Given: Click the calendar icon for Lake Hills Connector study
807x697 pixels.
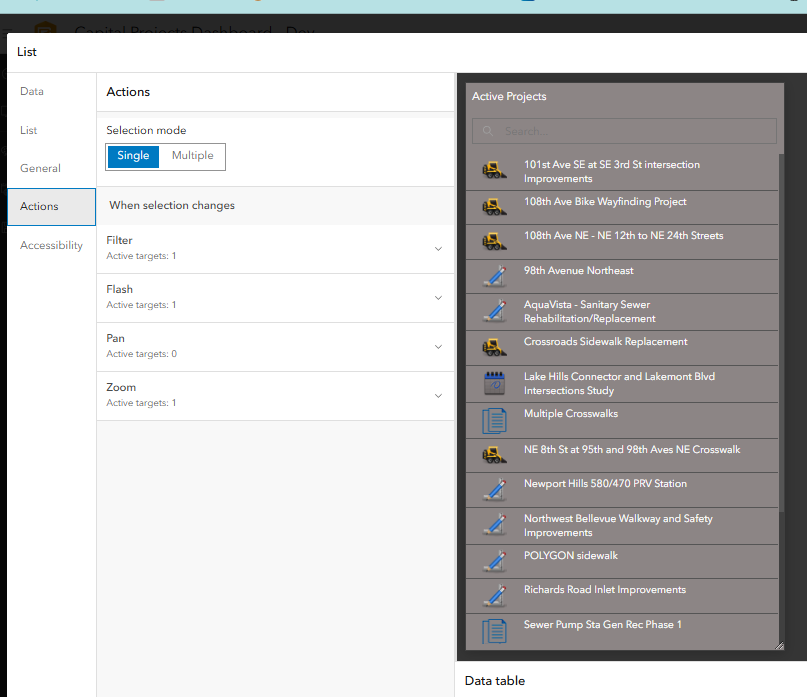Looking at the screenshot, I should [x=495, y=383].
